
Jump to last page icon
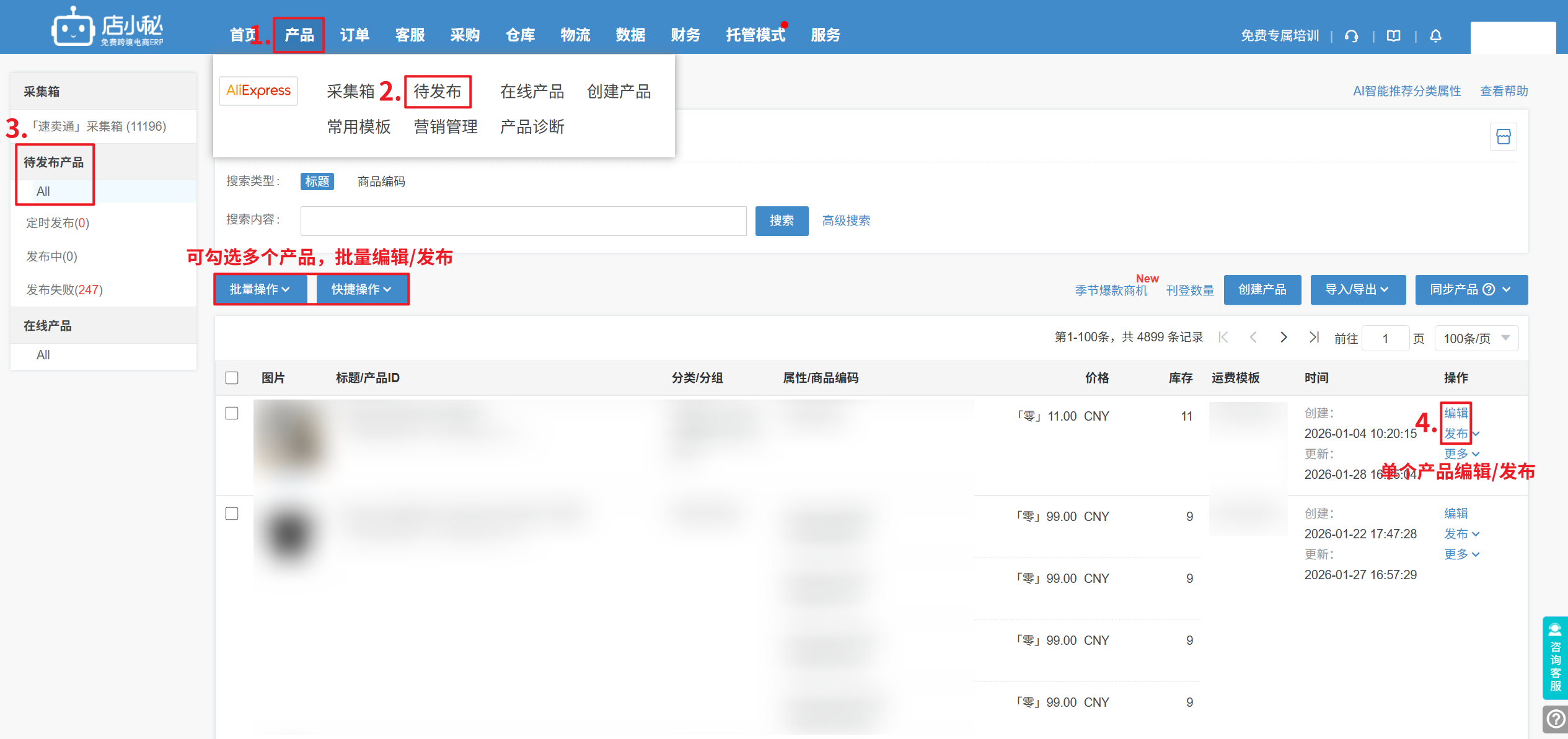tap(1313, 337)
